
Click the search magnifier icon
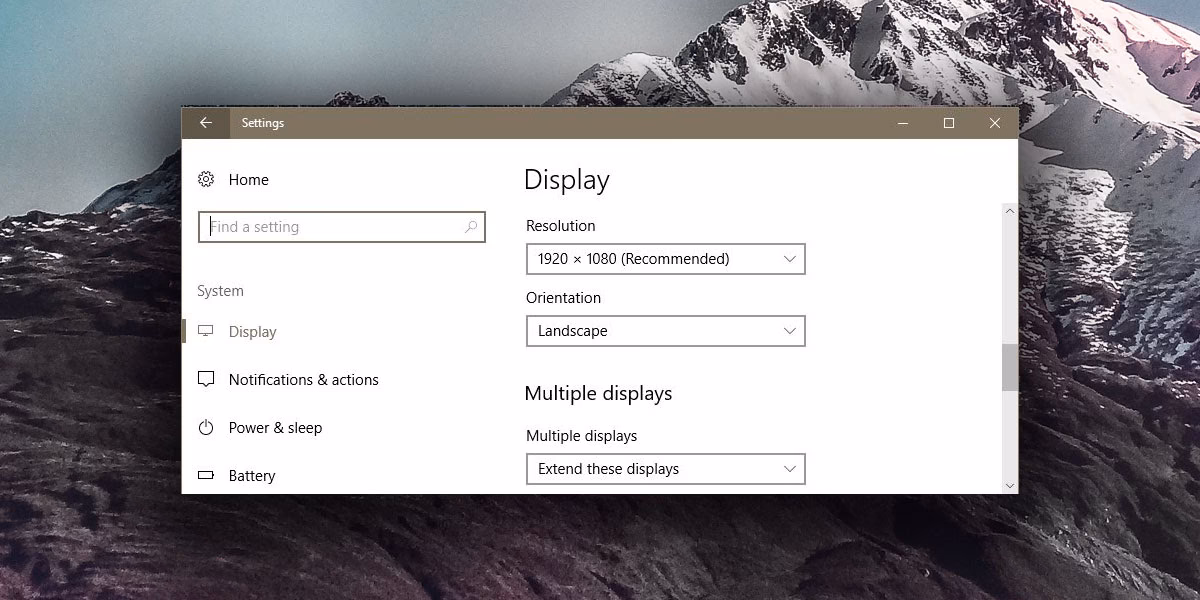point(470,227)
